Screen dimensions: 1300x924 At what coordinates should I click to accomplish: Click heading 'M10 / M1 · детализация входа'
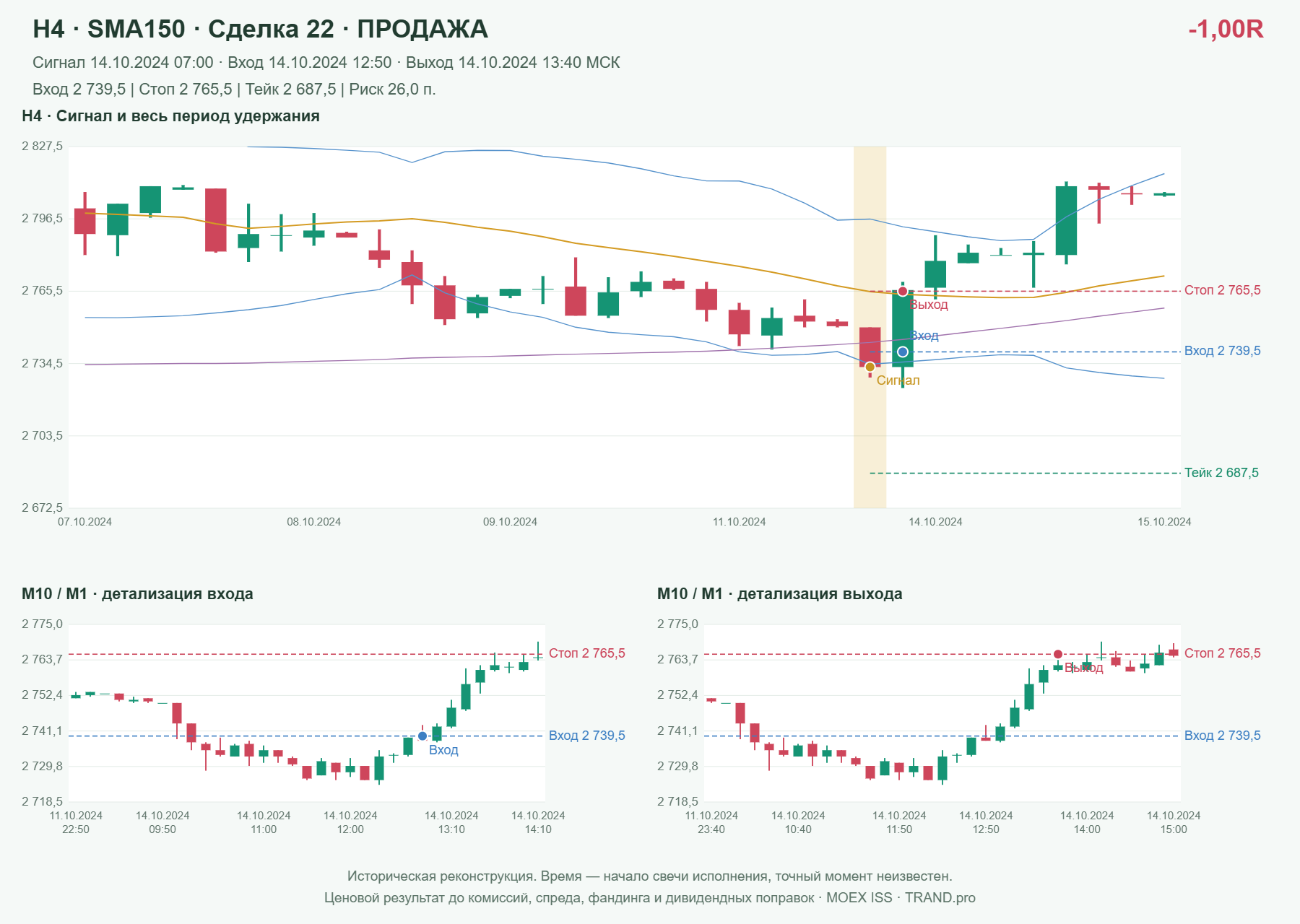coord(137,594)
